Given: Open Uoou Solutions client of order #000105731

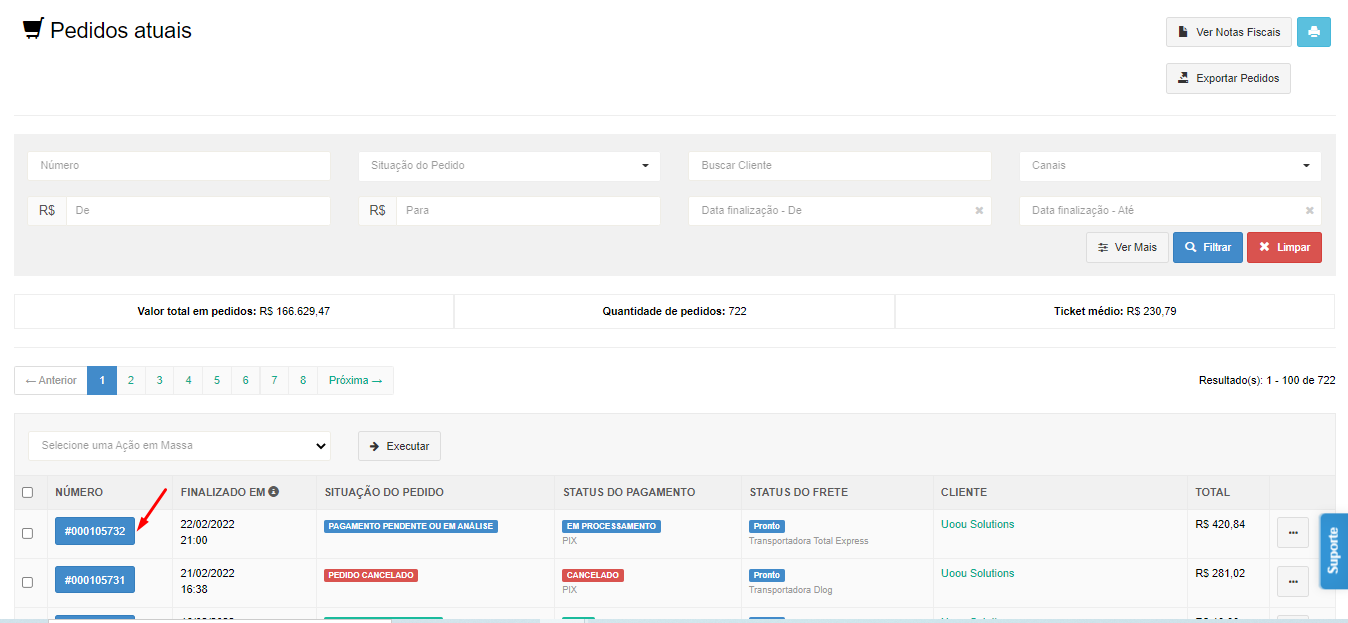Looking at the screenshot, I should tap(977, 573).
